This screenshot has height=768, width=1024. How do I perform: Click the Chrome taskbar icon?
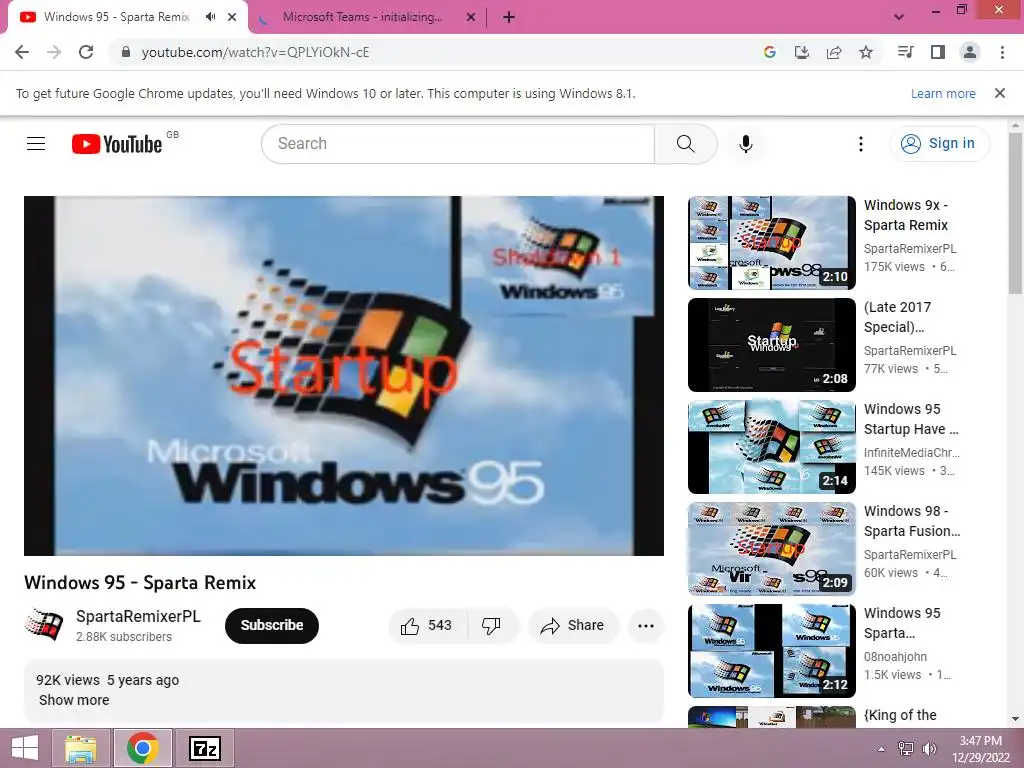[143, 748]
